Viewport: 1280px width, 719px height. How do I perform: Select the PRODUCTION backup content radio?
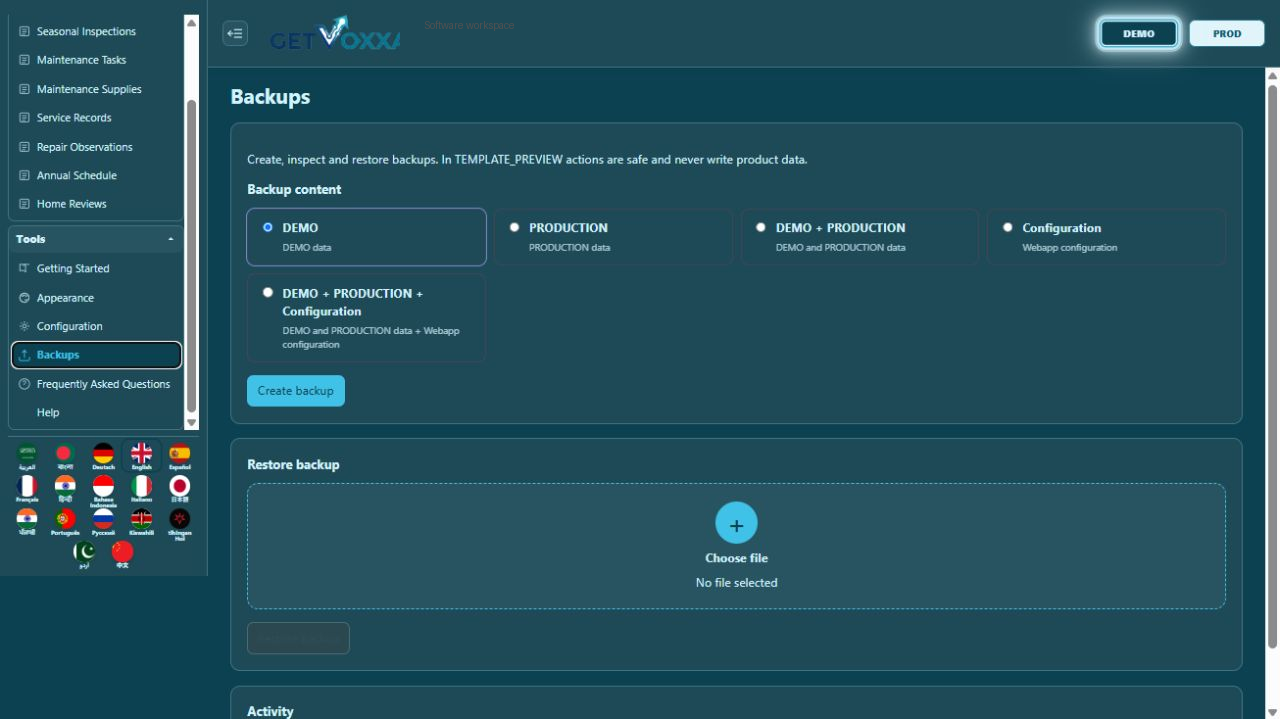point(515,228)
